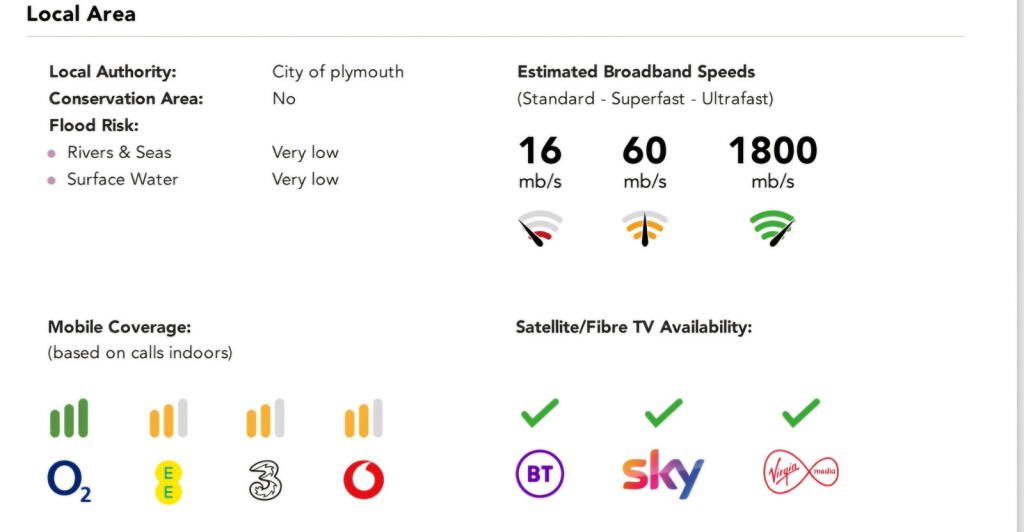Click the Estimated Broadband Speeds heading
The height and width of the screenshot is (532, 1024).
(636, 72)
